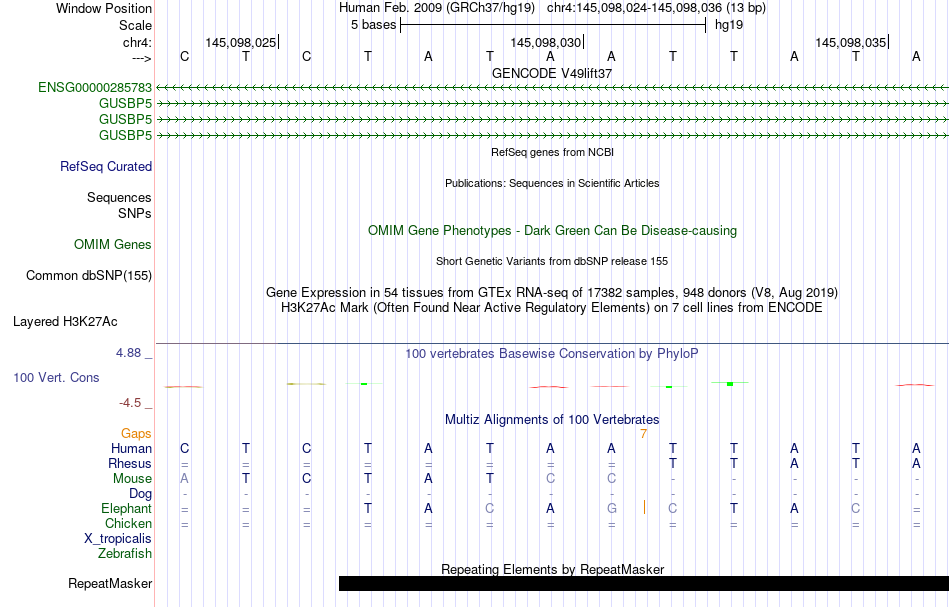Select the Zebrafish alignment row label
Screen dimensions: 950x607
tap(125, 554)
